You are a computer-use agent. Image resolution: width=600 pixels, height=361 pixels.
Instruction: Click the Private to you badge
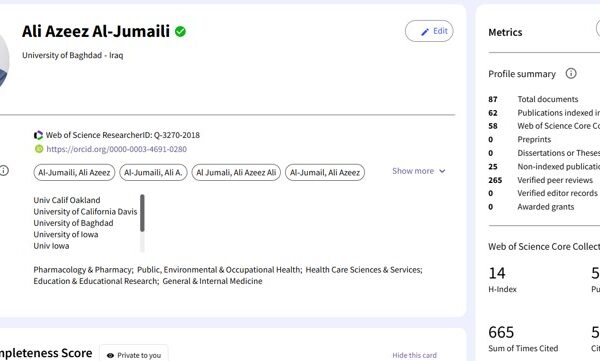[134, 355]
